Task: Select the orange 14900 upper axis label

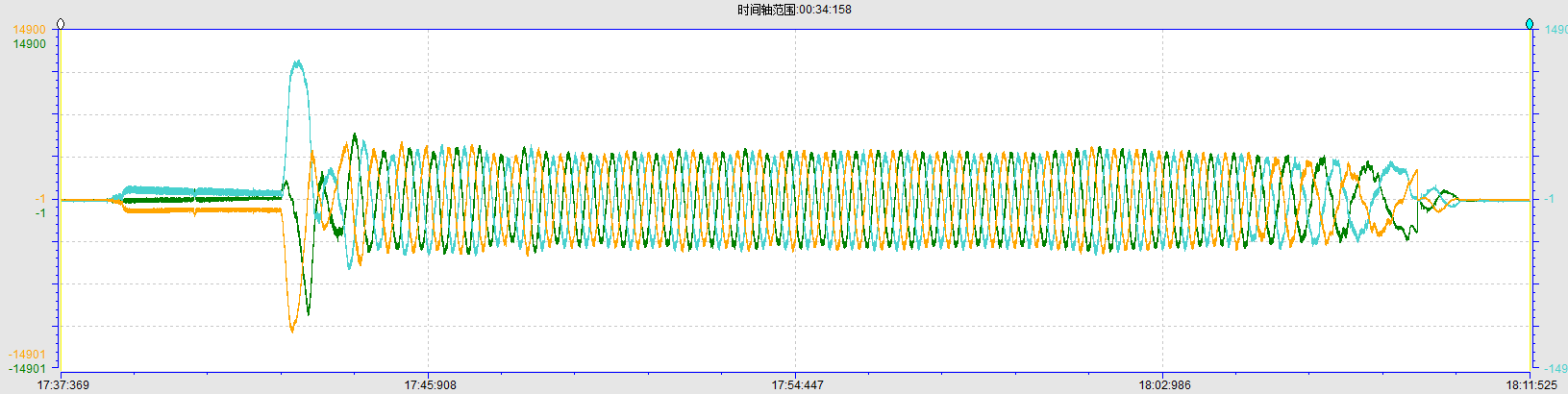Action: [x=29, y=30]
